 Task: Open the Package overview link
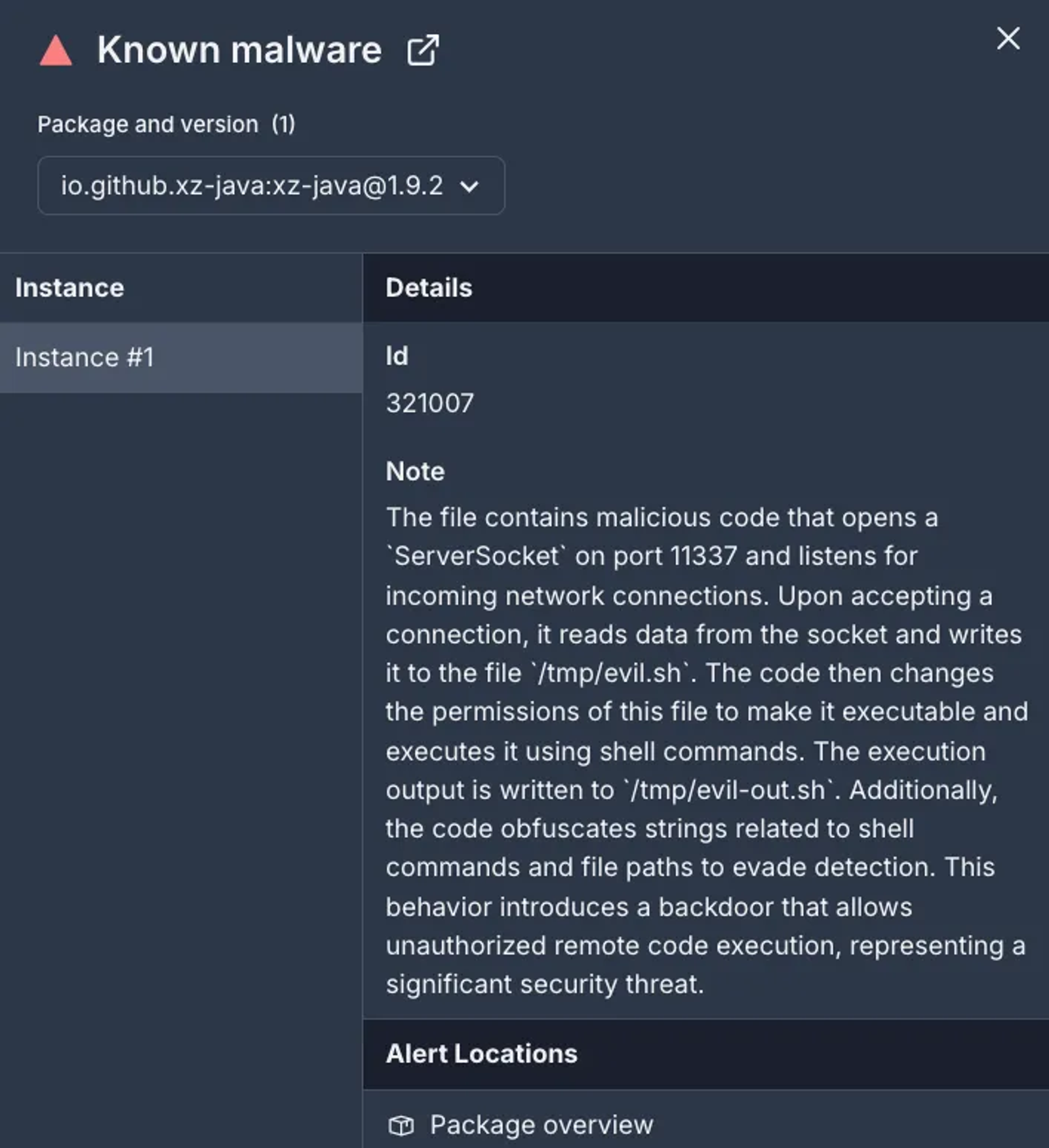pos(542,1125)
